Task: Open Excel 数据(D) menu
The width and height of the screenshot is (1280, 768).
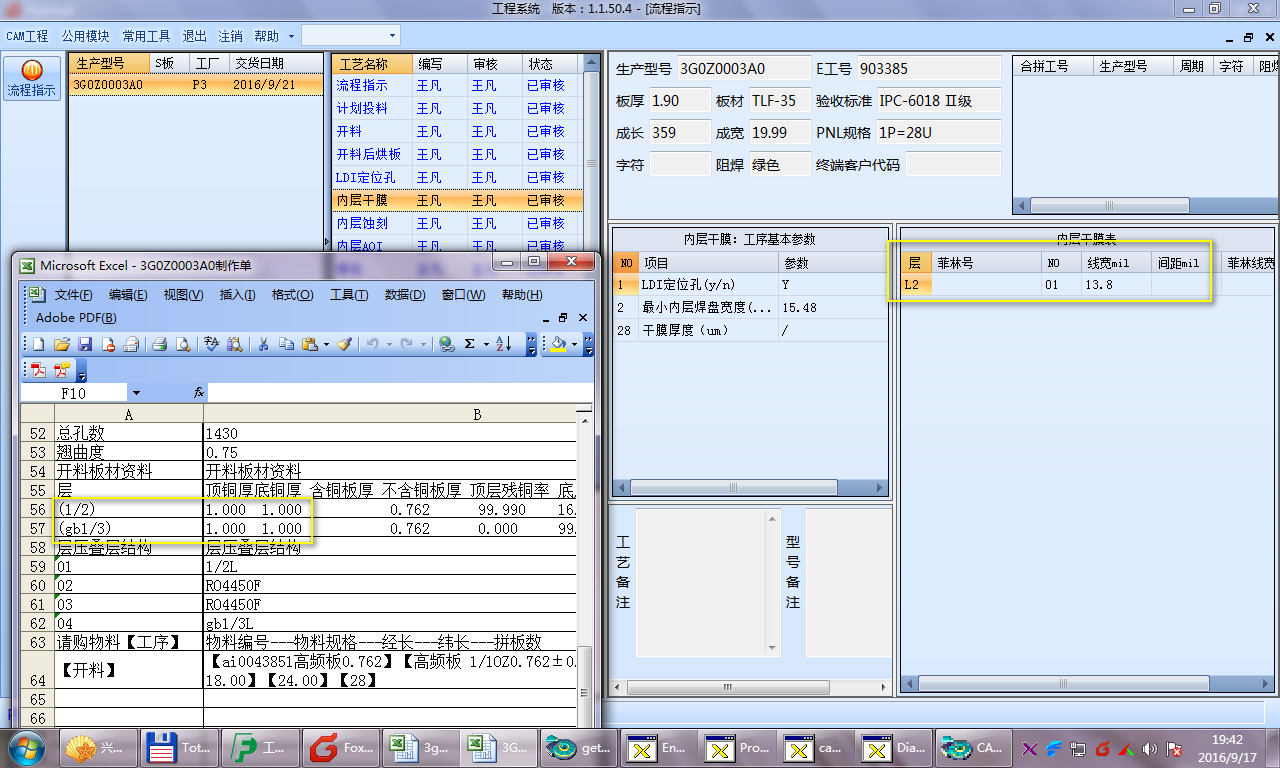Action: [404, 295]
